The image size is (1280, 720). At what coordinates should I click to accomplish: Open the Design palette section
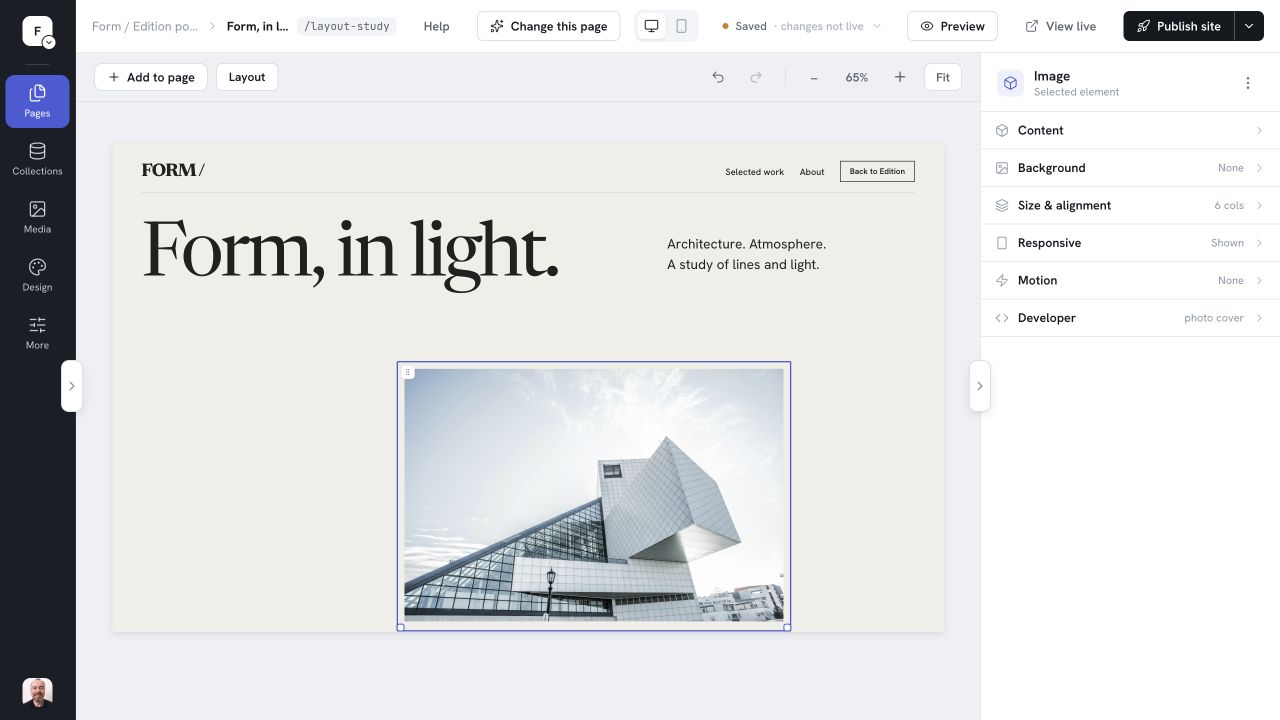coord(37,275)
